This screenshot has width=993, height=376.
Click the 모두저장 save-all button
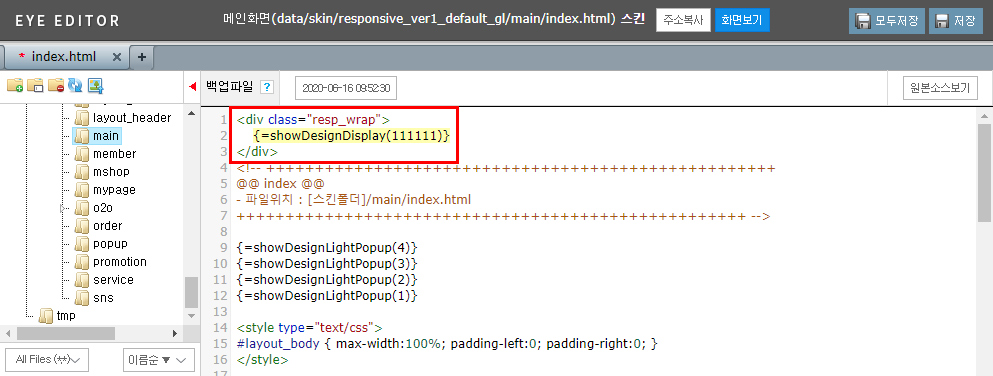click(x=887, y=20)
